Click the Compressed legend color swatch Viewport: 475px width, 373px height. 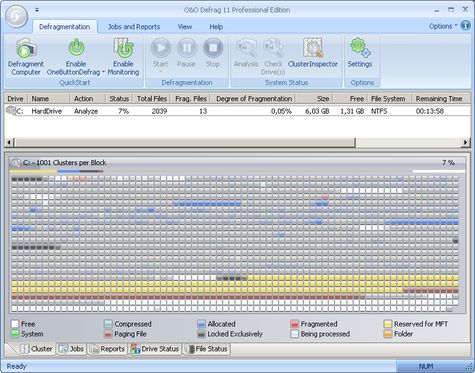point(108,324)
